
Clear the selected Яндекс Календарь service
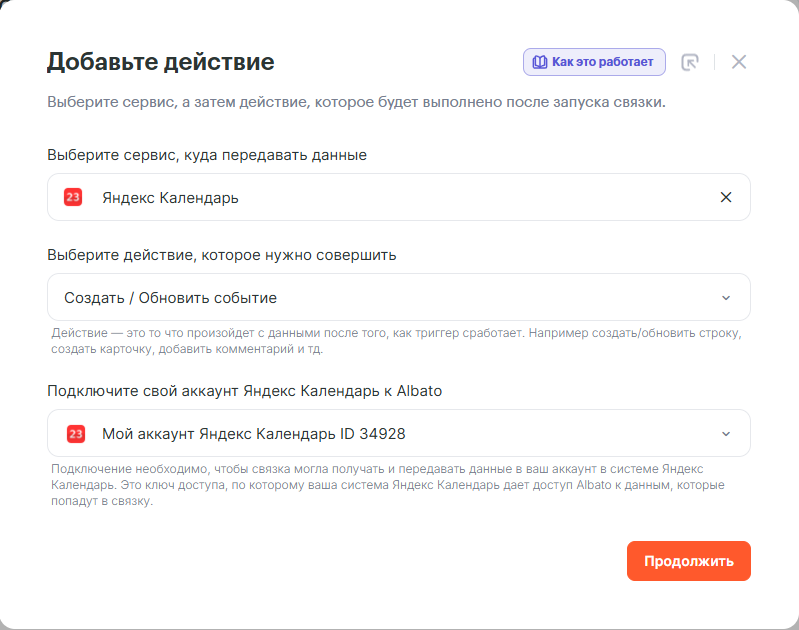[726, 197]
